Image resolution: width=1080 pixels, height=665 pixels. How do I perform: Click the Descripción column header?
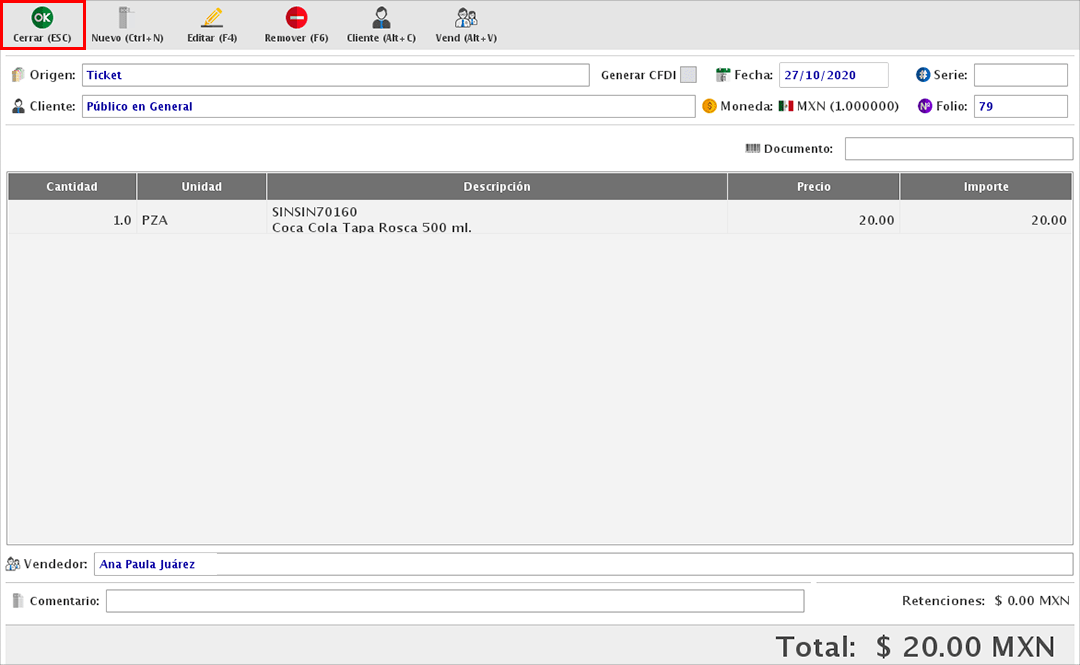point(496,187)
